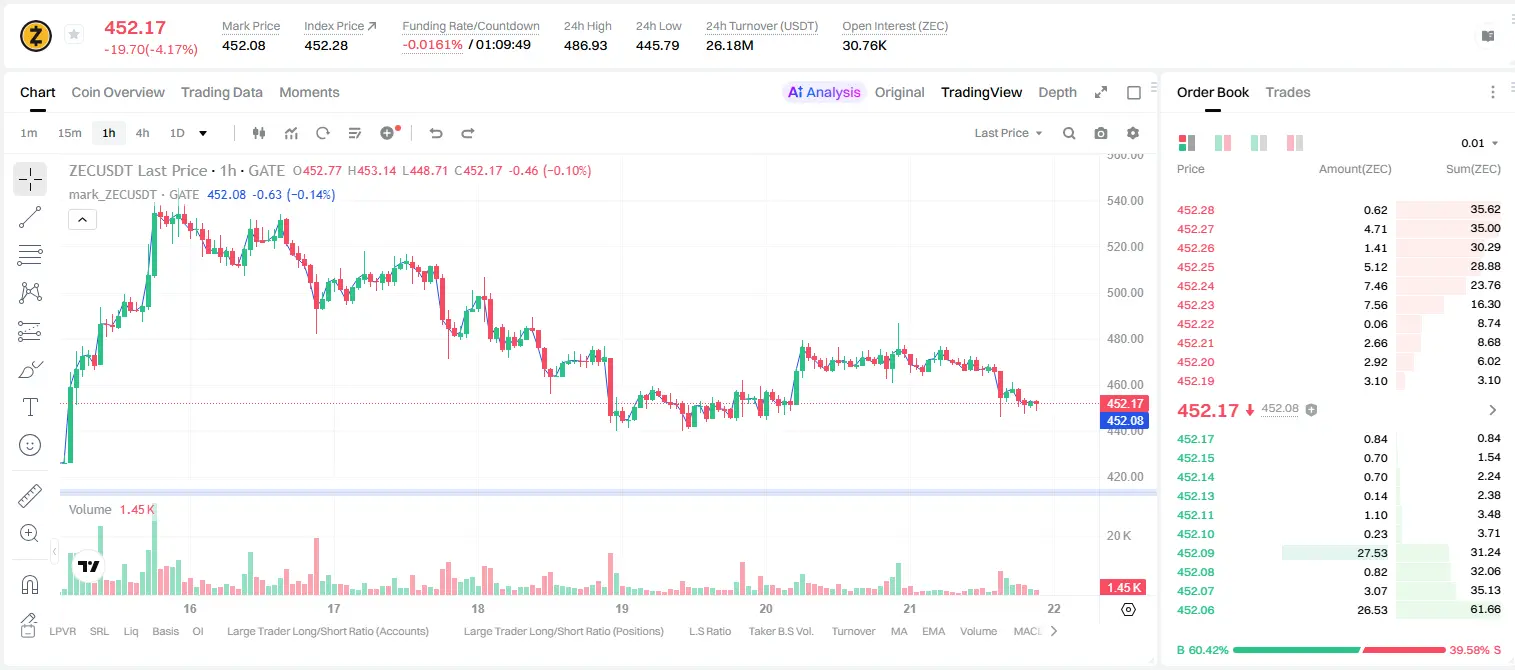Expand the order book precision 0.01 dropdown
Viewport: 1515px width, 670px height.
(1480, 143)
